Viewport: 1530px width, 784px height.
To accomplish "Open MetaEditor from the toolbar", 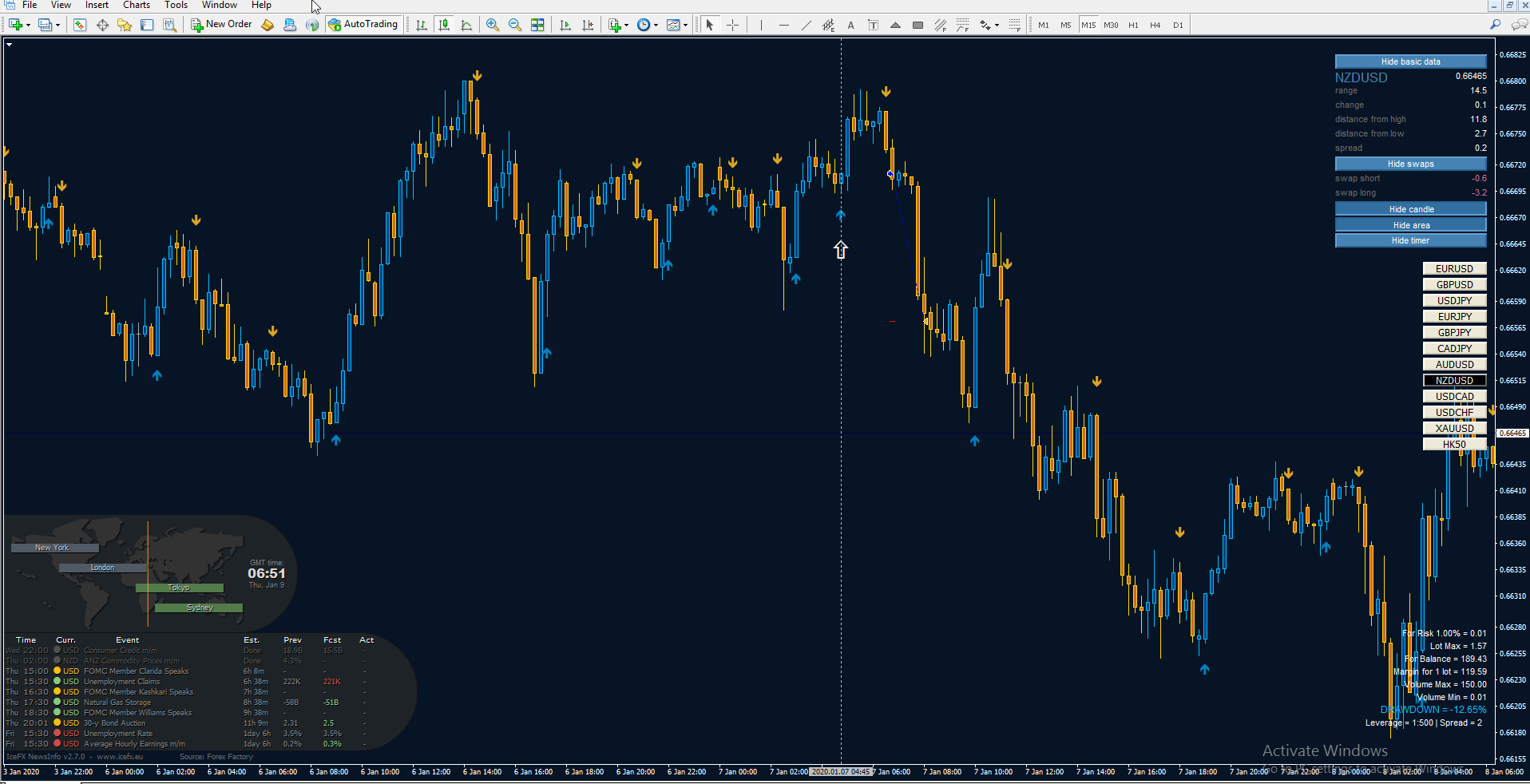I will (268, 25).
